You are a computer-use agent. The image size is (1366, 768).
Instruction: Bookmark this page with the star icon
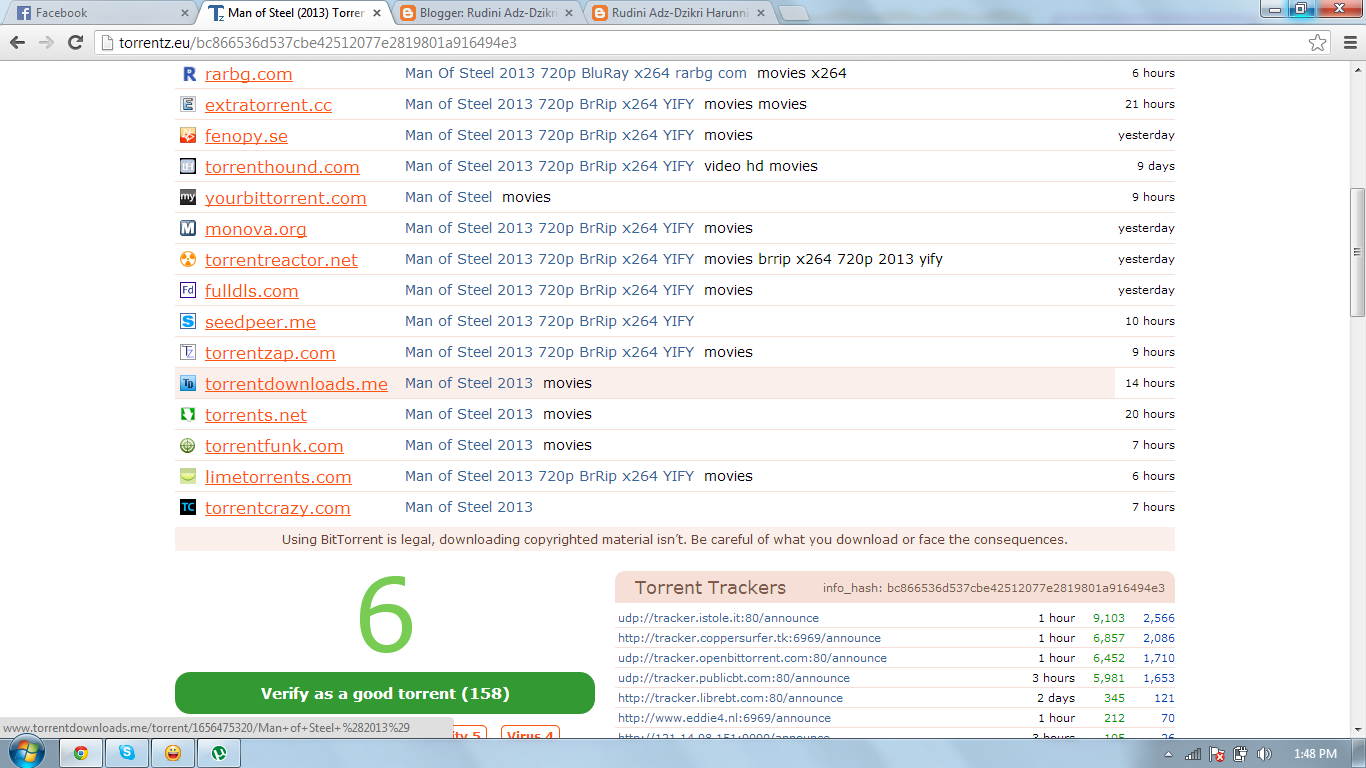point(1318,43)
